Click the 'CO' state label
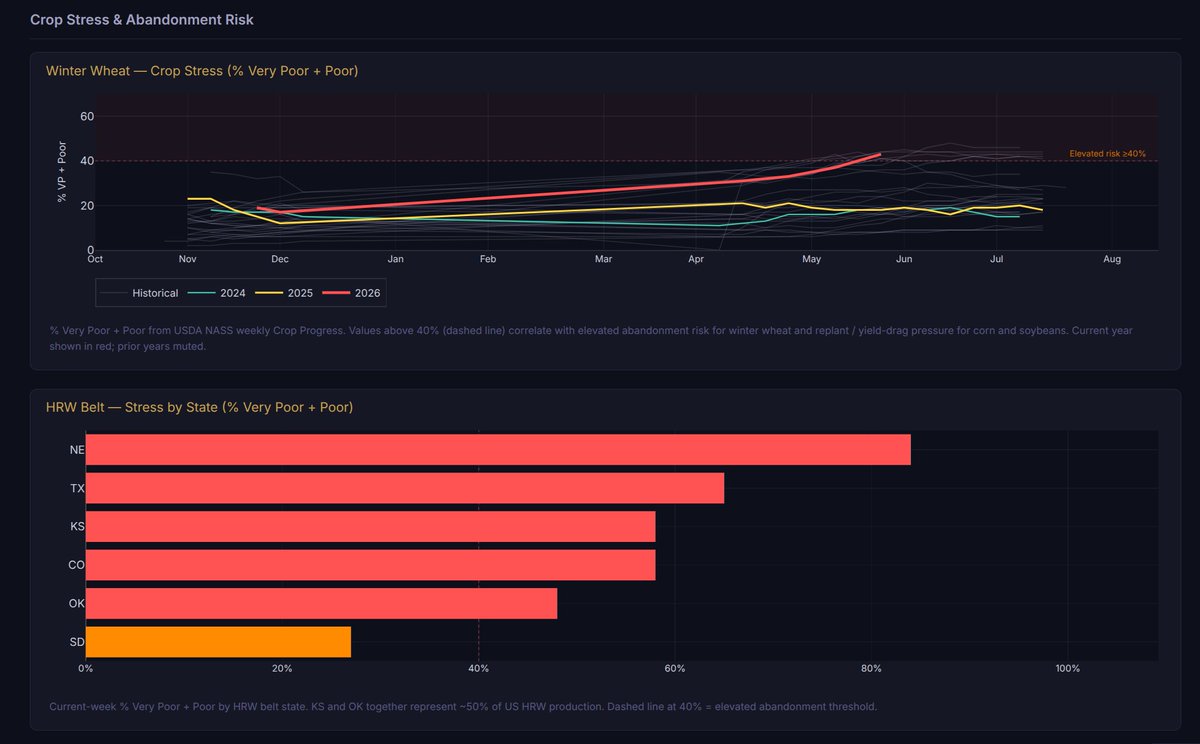The height and width of the screenshot is (744, 1200). 76,565
